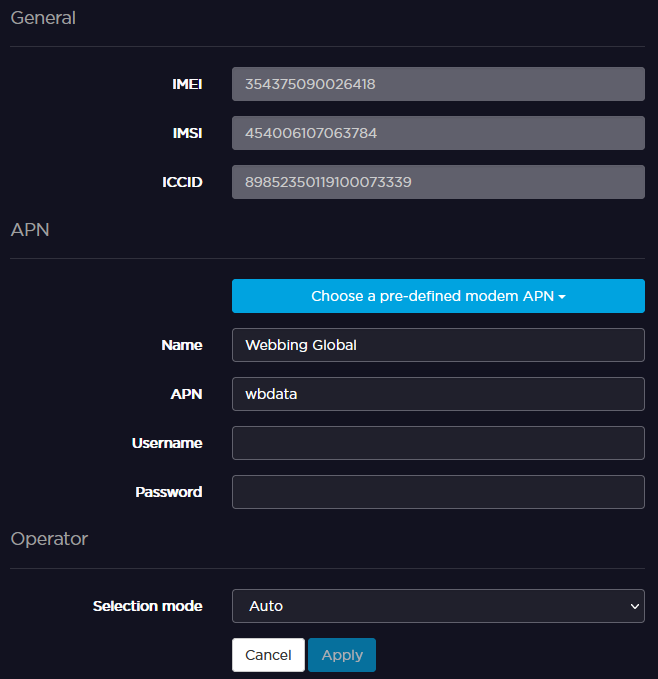This screenshot has height=679, width=658.
Task: Open the pre-defined modem APN dropdown
Action: pyautogui.click(x=438, y=296)
